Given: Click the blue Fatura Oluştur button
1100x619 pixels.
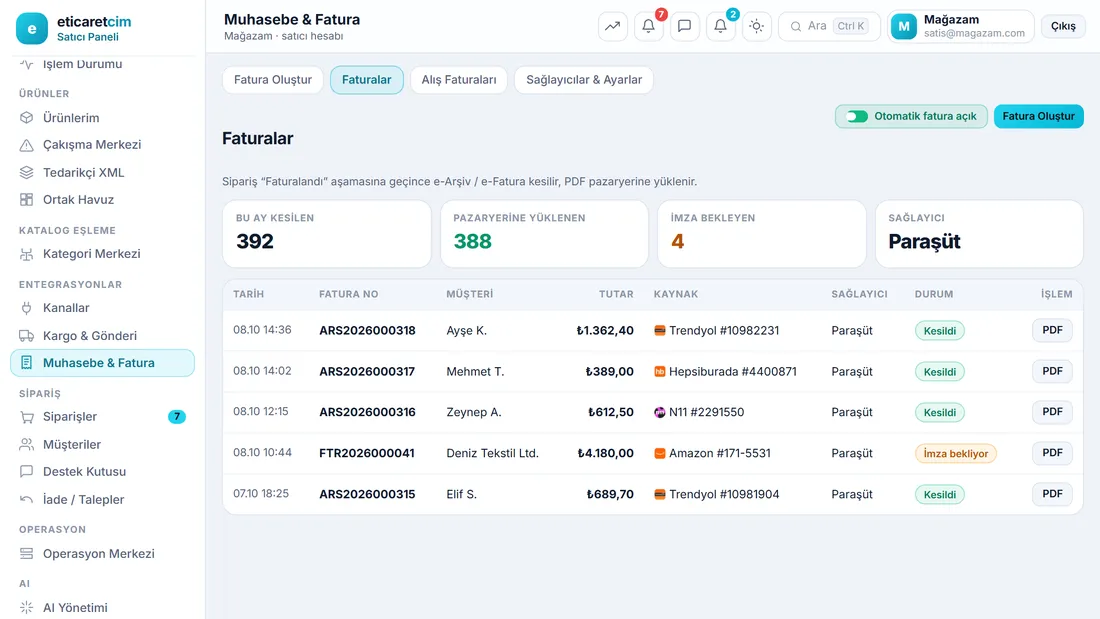Looking at the screenshot, I should coord(1038,117).
